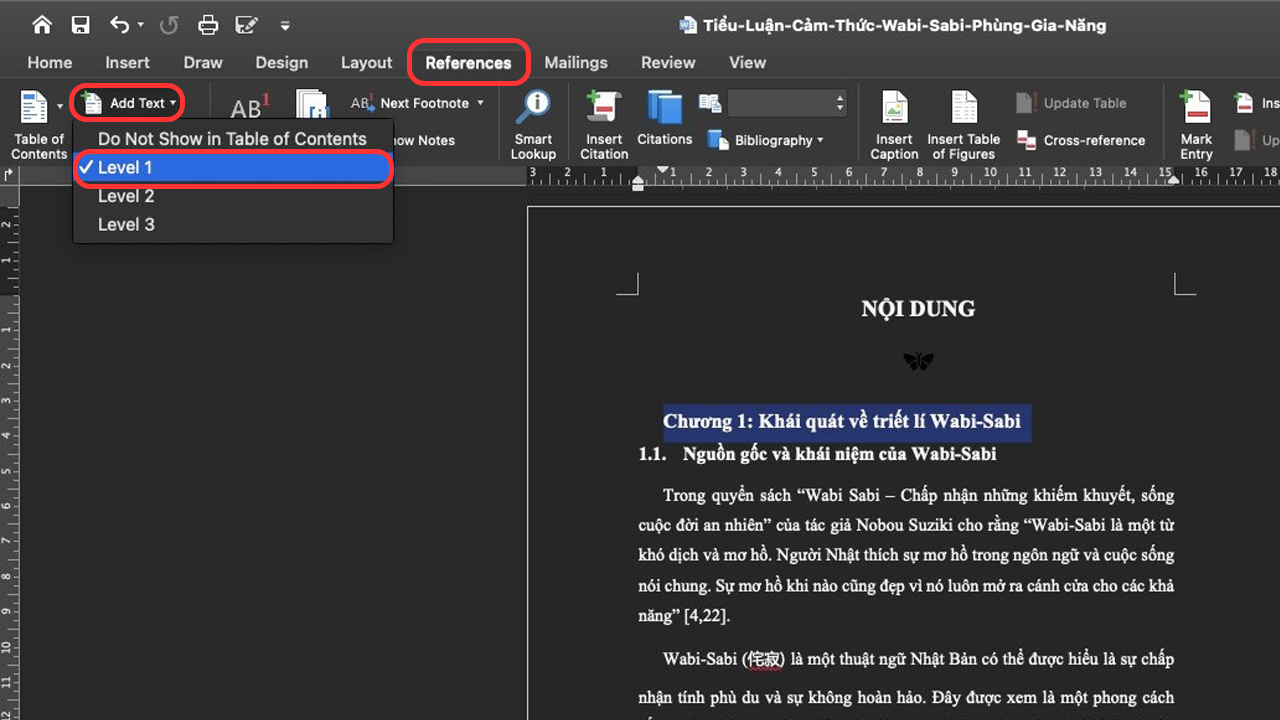Open the Citations pane
Screen dimensions: 1280x720
tap(664, 118)
